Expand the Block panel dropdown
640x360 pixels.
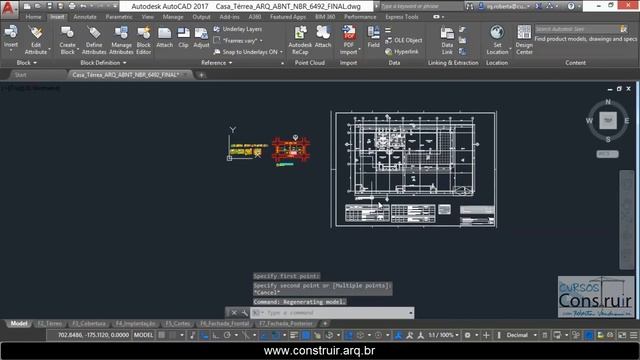pyautogui.click(x=27, y=63)
